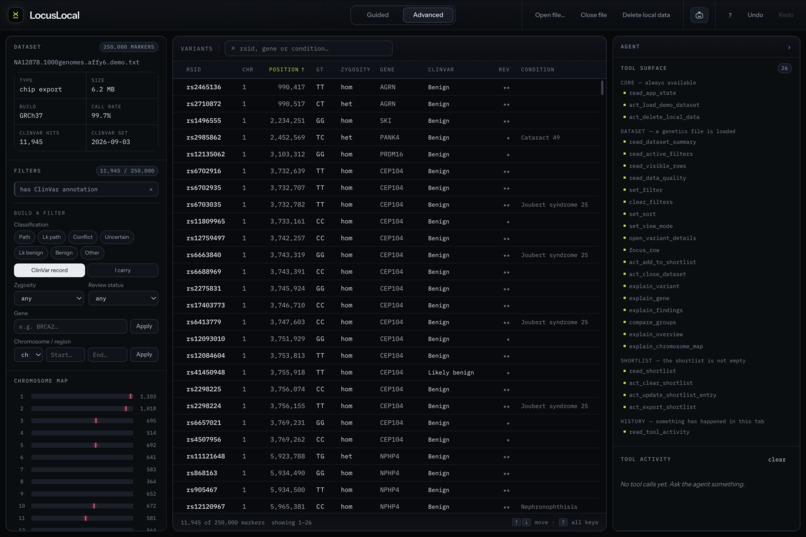Viewport: 806px width, 537px height.
Task: Click Undo in top bar
Action: (x=755, y=15)
